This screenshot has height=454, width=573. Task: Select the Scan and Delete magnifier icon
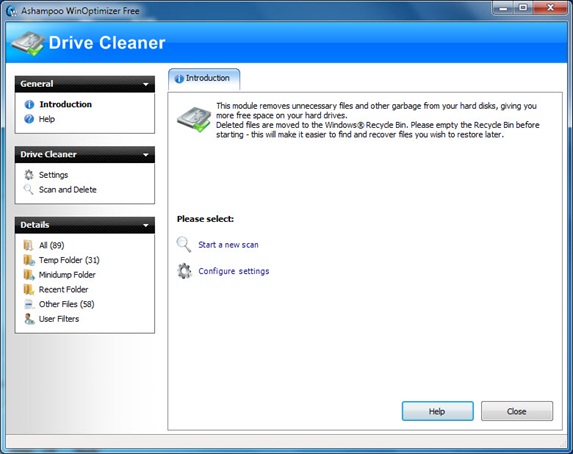point(29,189)
